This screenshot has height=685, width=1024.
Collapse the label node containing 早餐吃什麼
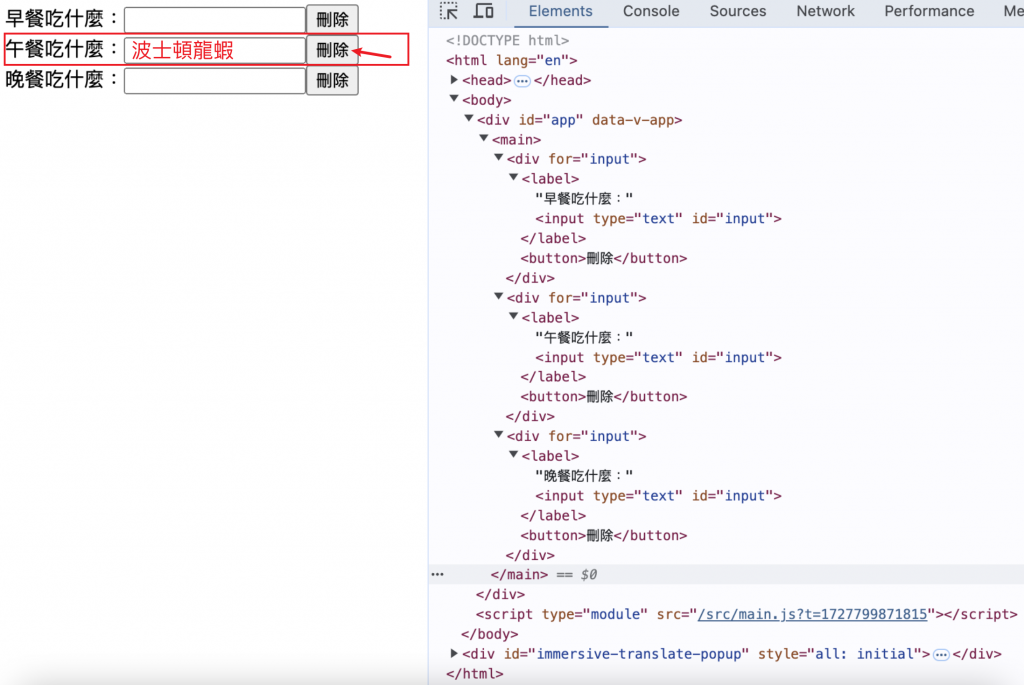coord(514,178)
